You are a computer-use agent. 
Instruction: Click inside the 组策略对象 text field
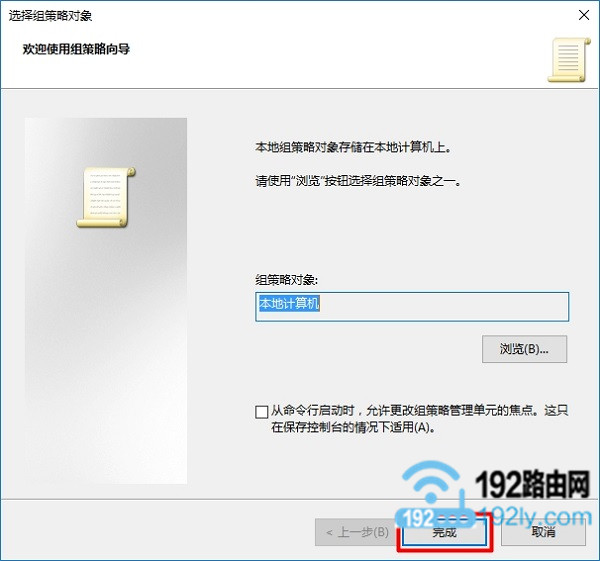click(412, 307)
